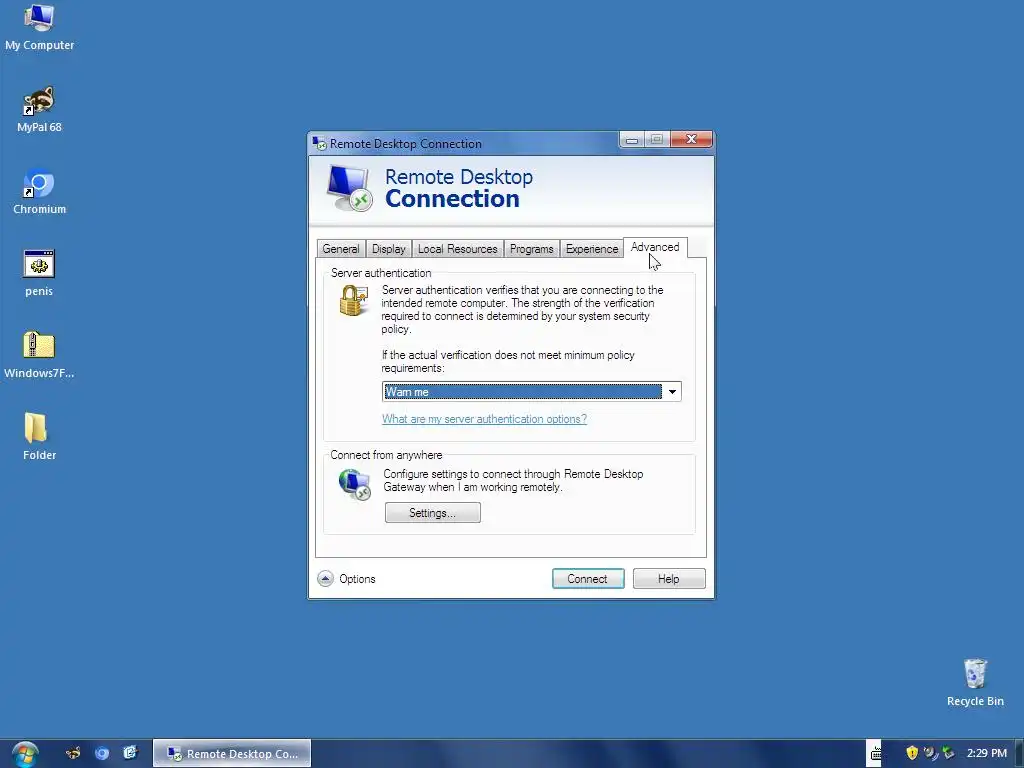Click the Remote Desktop title bar icon
Screen dimensions: 1024x768
pyautogui.click(x=319, y=143)
